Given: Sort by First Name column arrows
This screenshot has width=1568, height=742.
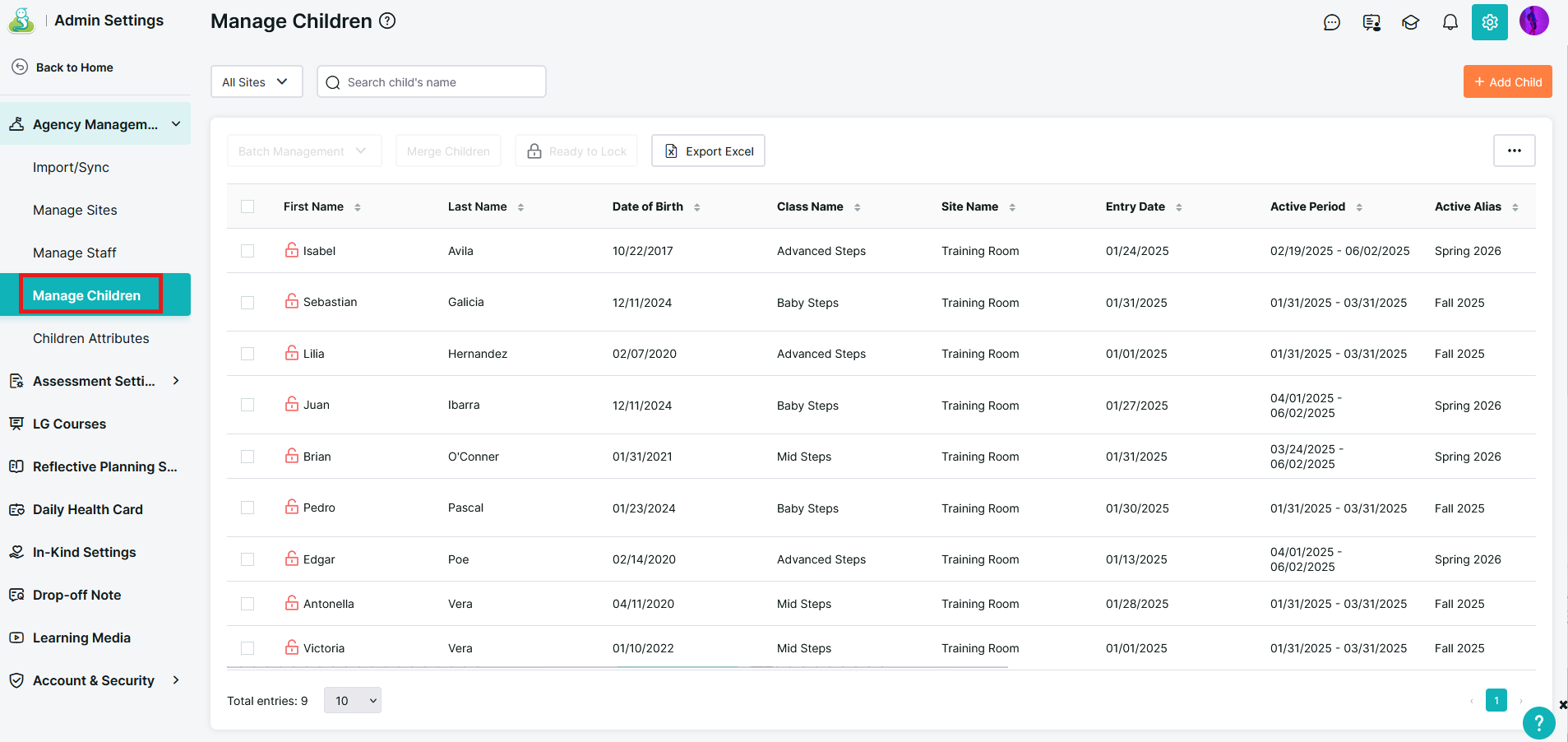Looking at the screenshot, I should point(358,207).
